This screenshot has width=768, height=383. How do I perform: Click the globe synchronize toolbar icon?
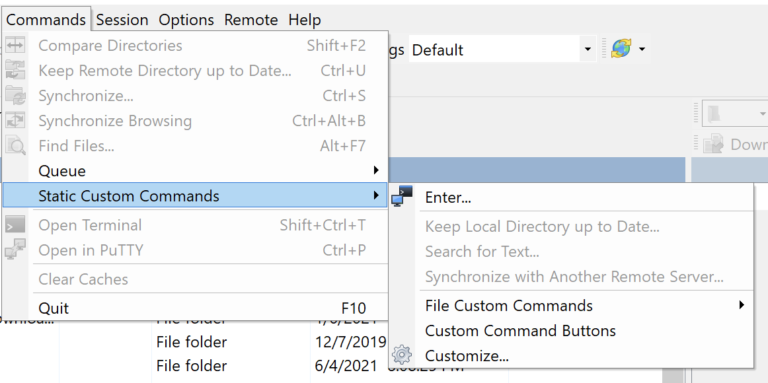(x=621, y=49)
